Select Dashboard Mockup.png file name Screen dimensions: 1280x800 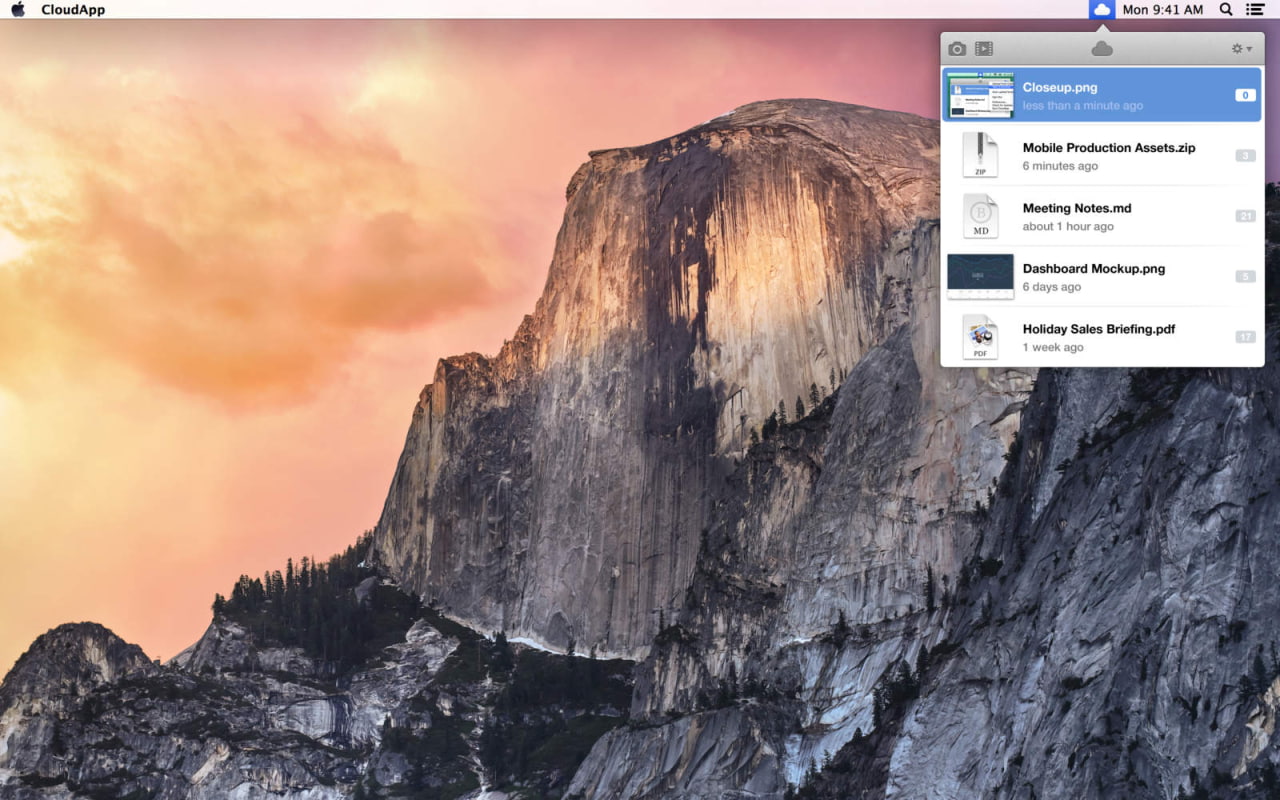point(1094,269)
